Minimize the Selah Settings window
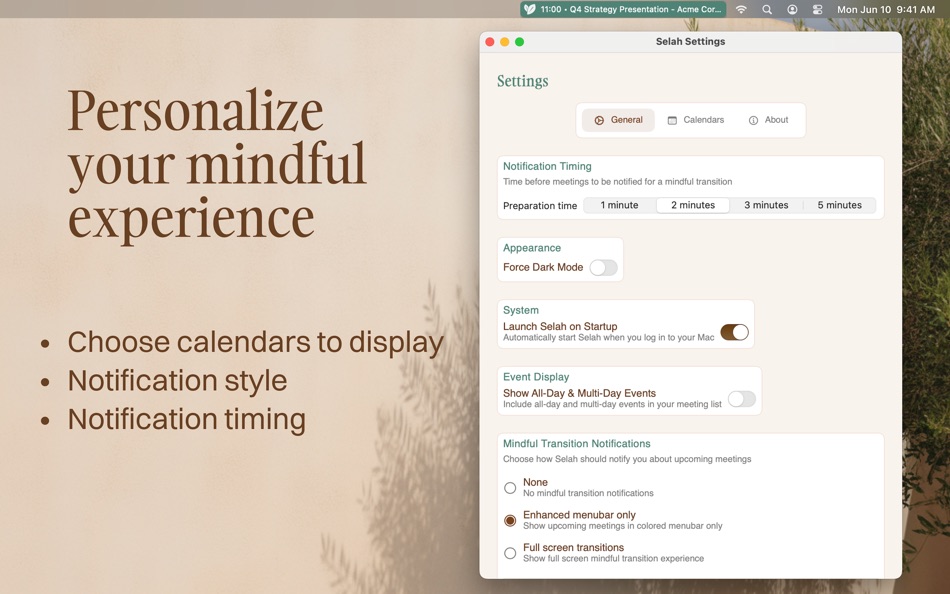 click(x=505, y=42)
